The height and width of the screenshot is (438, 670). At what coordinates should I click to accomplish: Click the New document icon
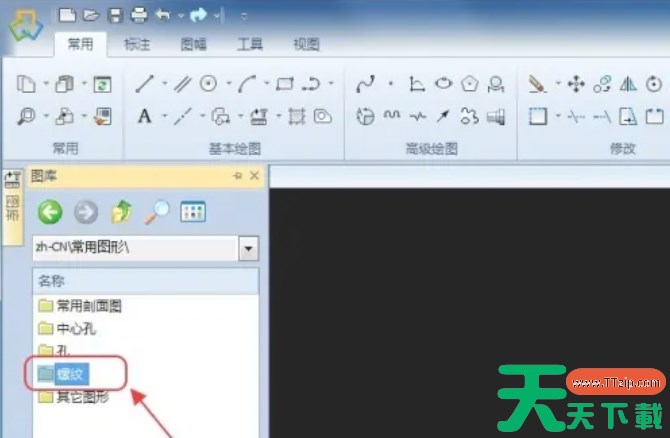[x=67, y=15]
